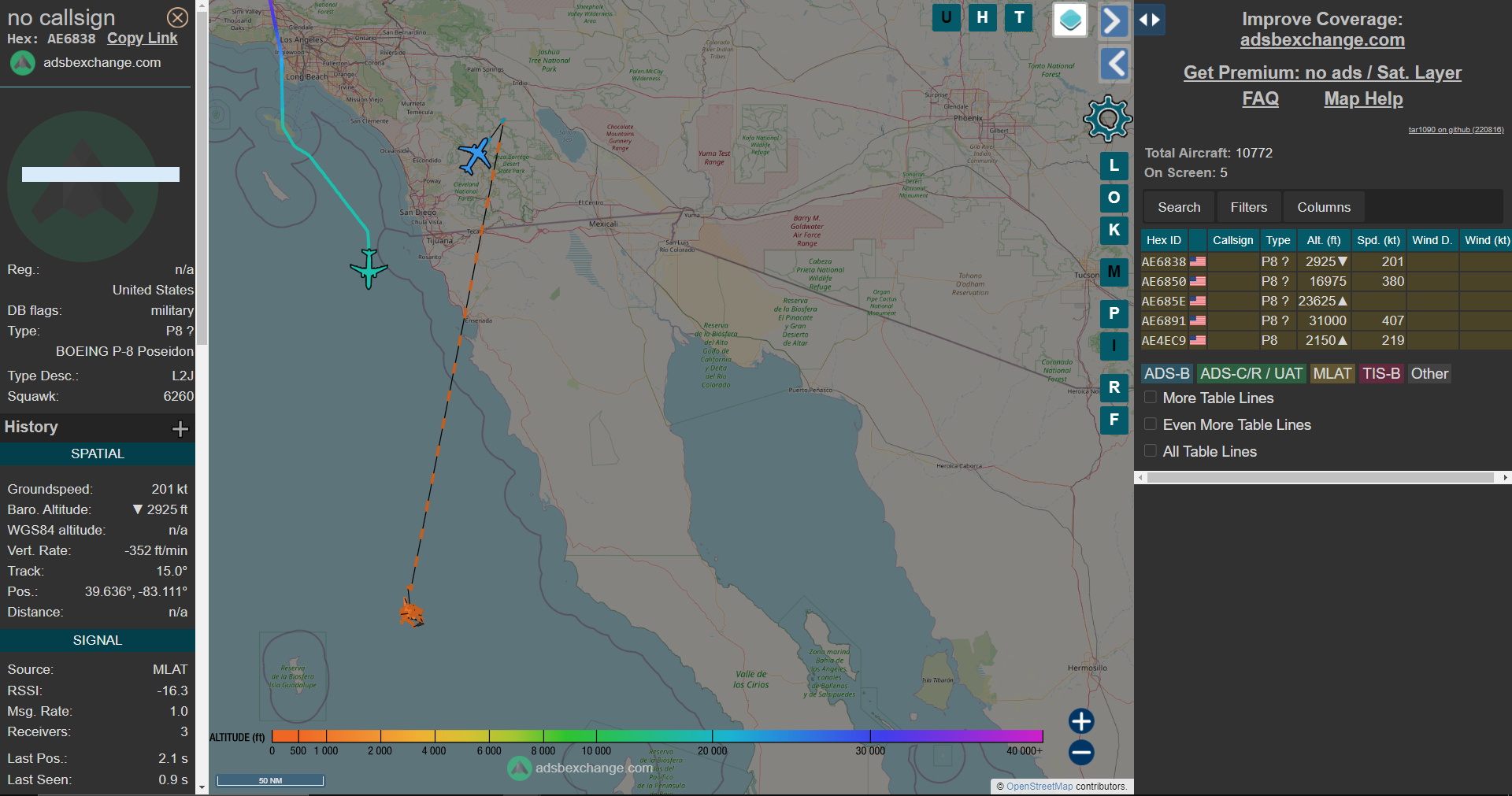Toggle ADS-C/R / UAT source filter
The height and width of the screenshot is (796, 1512).
tap(1251, 374)
